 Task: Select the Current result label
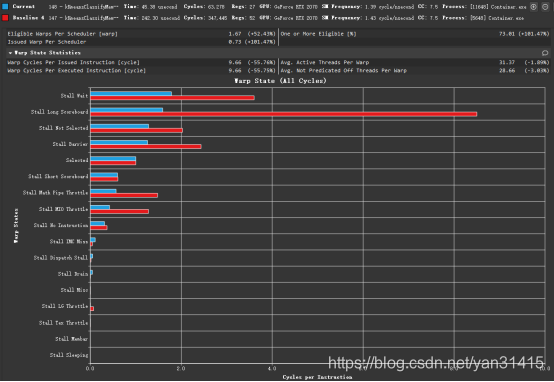[24, 7]
